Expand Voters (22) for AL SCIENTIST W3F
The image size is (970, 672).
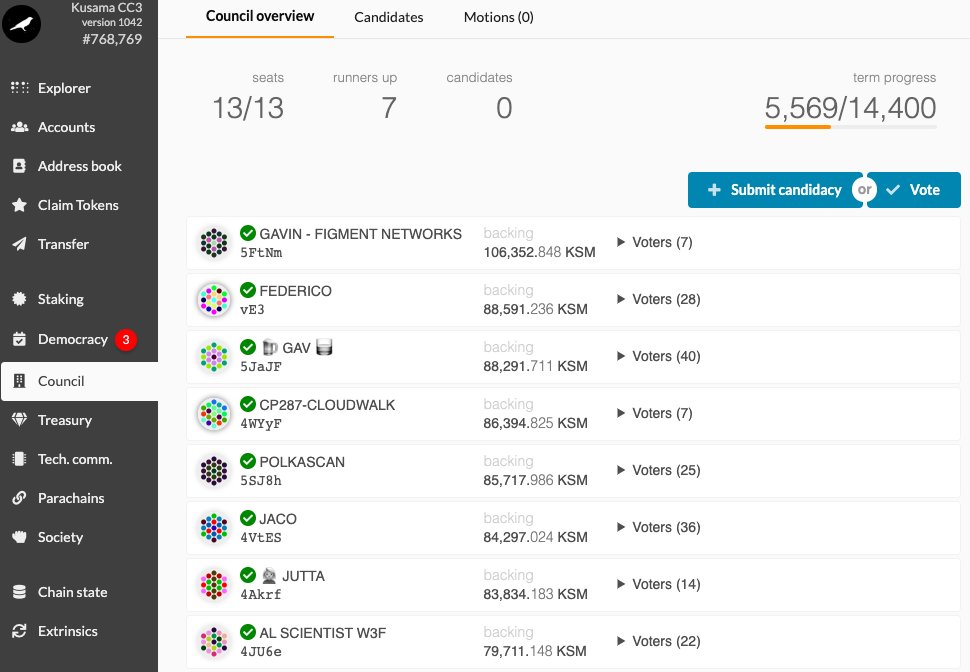(x=658, y=641)
